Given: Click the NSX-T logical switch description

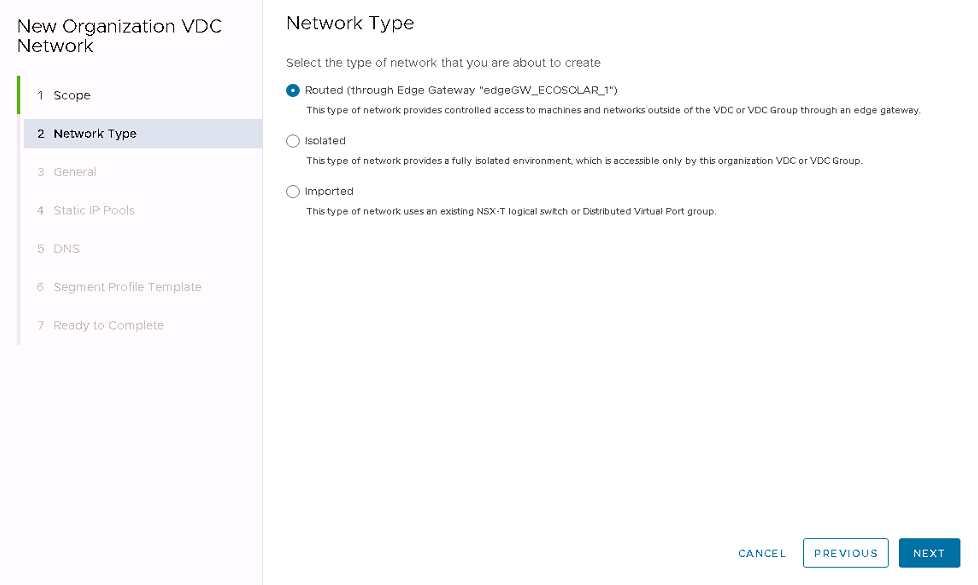Looking at the screenshot, I should click(510, 211).
